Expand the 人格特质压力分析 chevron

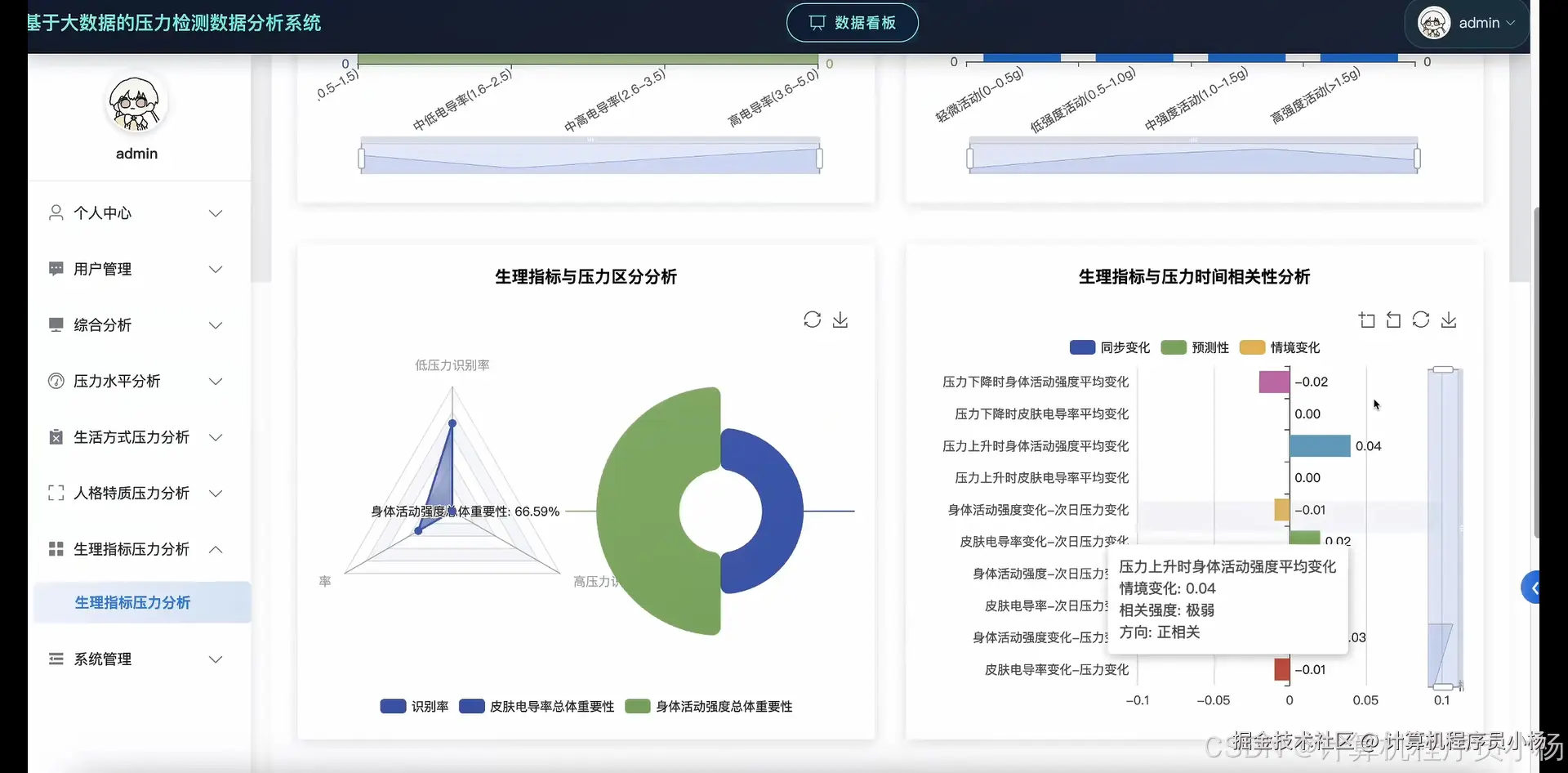pyautogui.click(x=216, y=493)
